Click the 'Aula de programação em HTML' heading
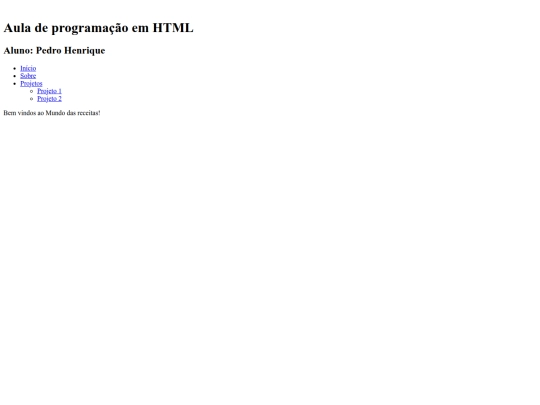Viewport: 540px width, 405px height. (98, 28)
